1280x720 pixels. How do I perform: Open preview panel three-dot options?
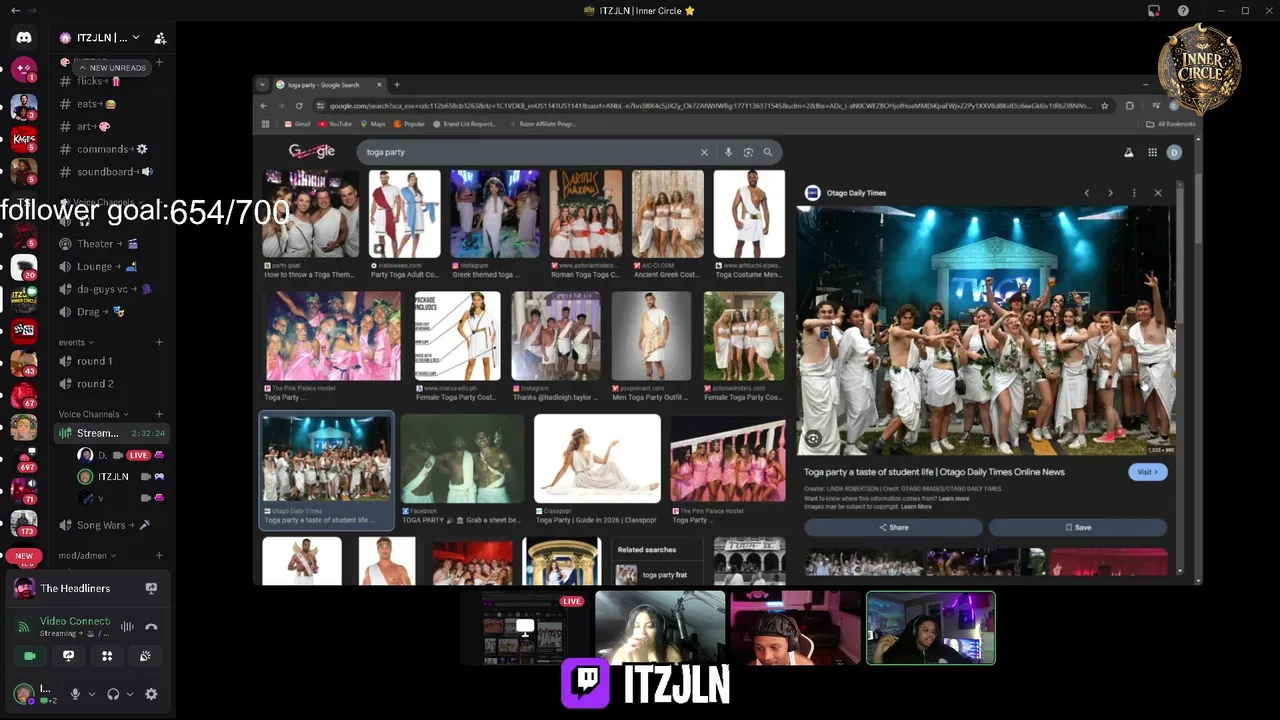[1134, 193]
